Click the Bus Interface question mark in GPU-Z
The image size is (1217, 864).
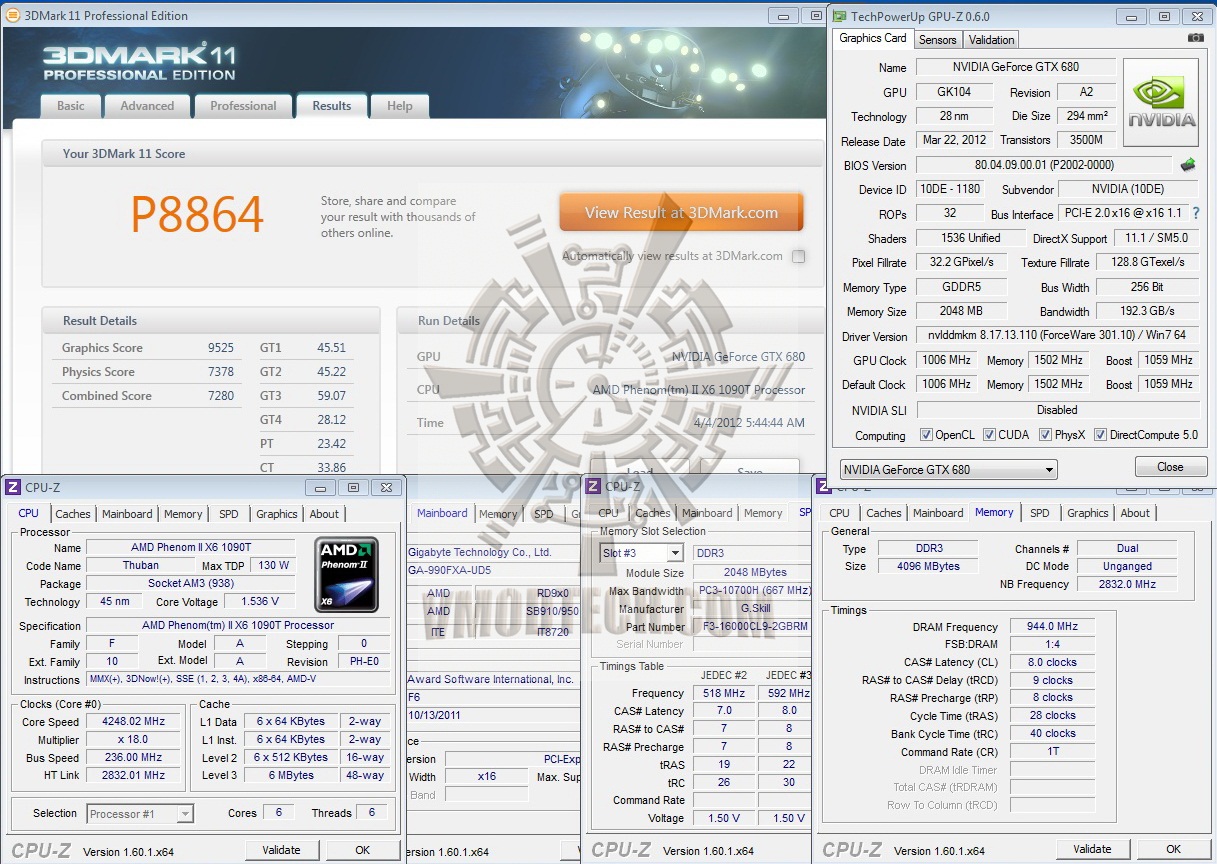click(x=1196, y=214)
